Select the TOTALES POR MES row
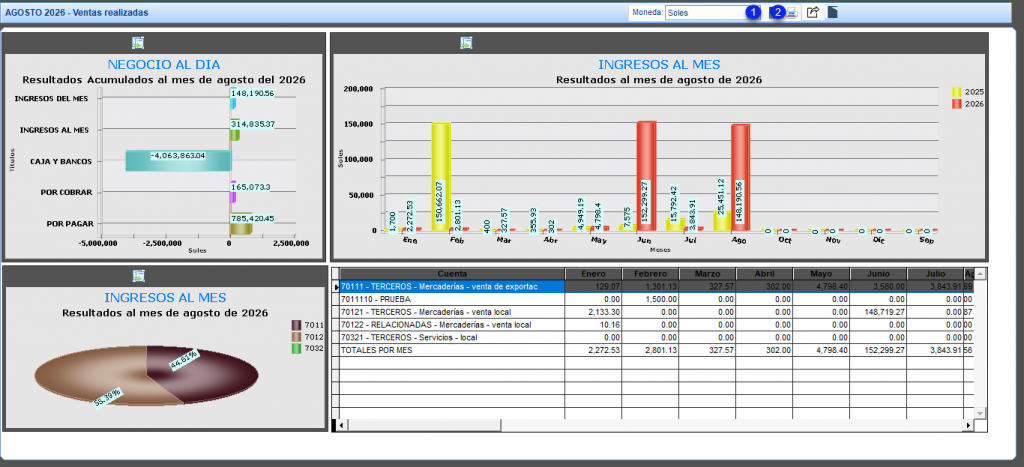Screen dimensions: 1024x467 coord(652,350)
